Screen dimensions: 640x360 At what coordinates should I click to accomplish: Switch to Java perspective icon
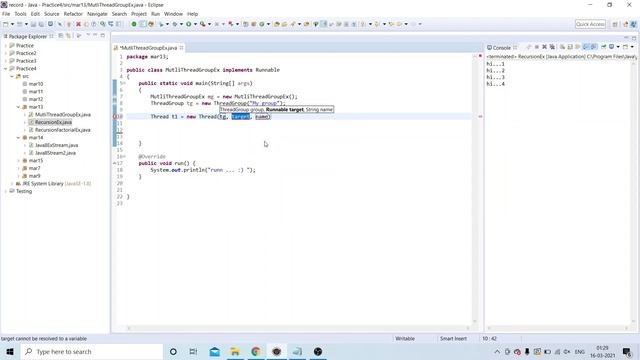(633, 24)
